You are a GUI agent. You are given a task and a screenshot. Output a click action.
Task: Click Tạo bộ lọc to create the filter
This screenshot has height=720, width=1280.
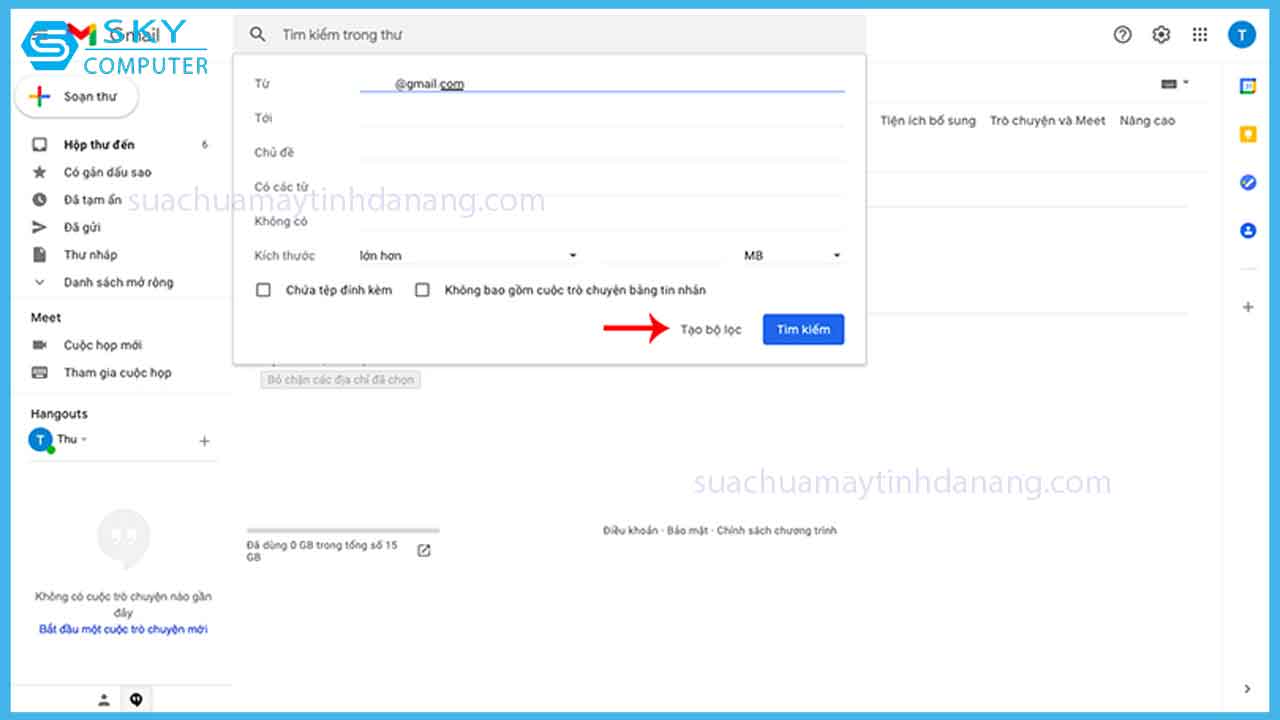[709, 328]
